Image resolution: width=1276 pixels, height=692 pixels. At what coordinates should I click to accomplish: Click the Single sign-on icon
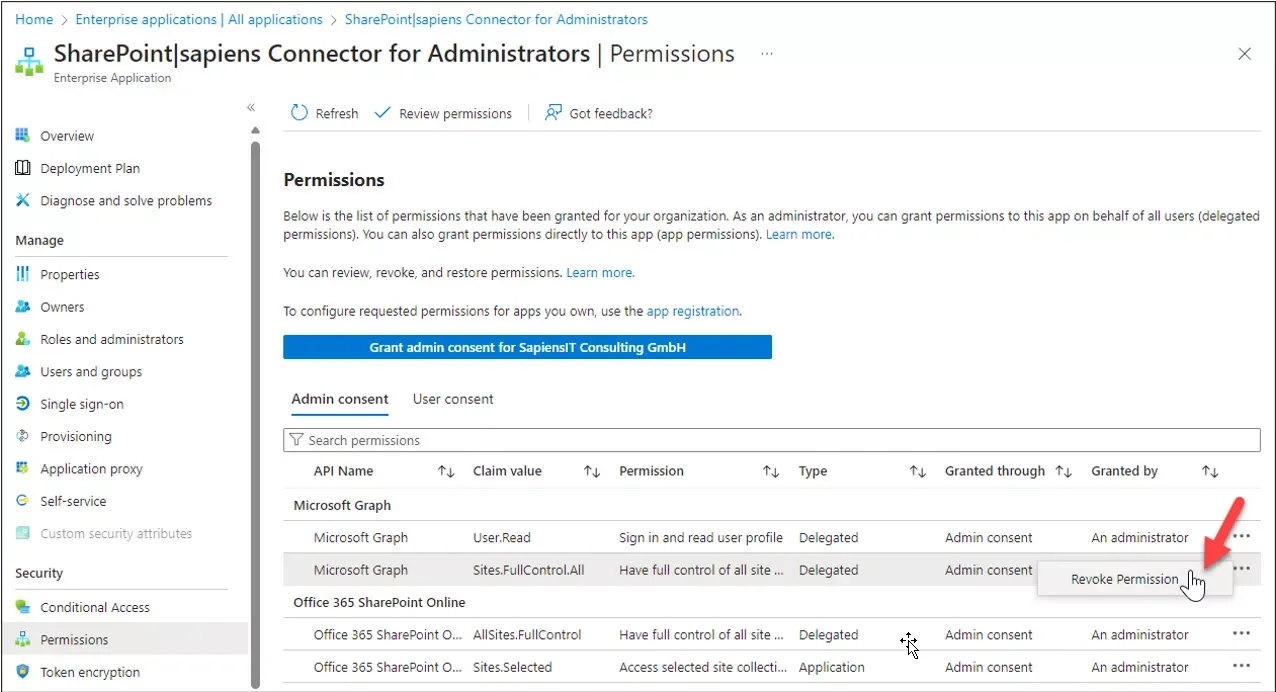(x=23, y=404)
